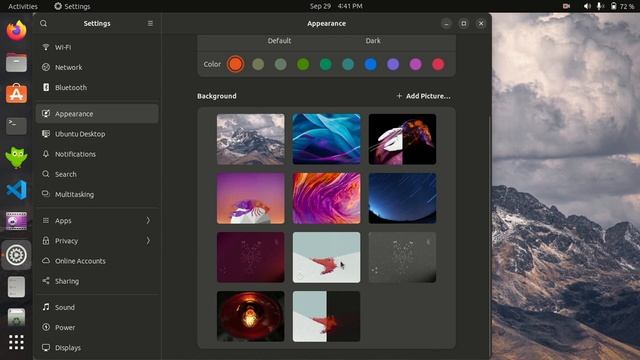Click the Sound music note icon

46,307
